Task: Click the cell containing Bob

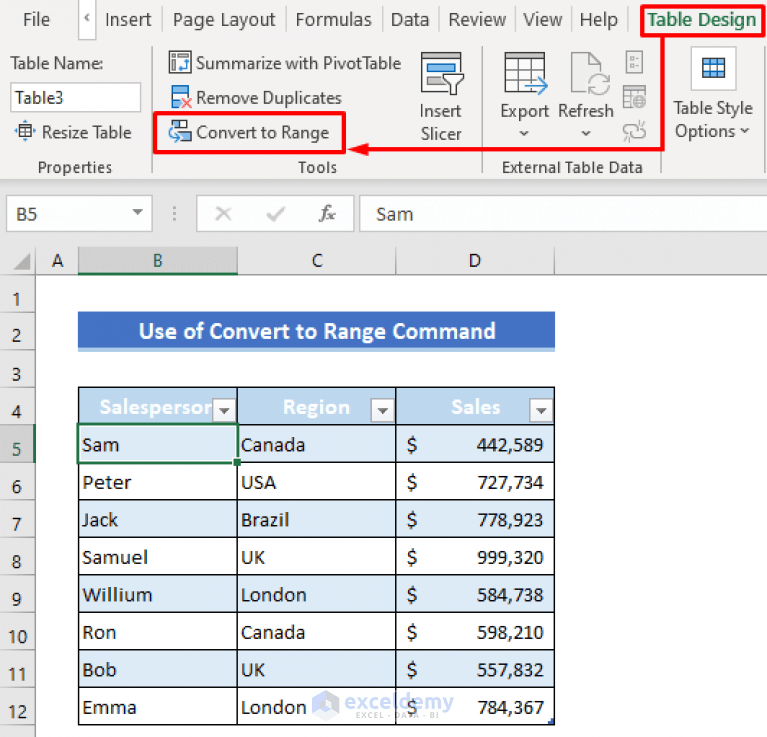Action: click(158, 670)
